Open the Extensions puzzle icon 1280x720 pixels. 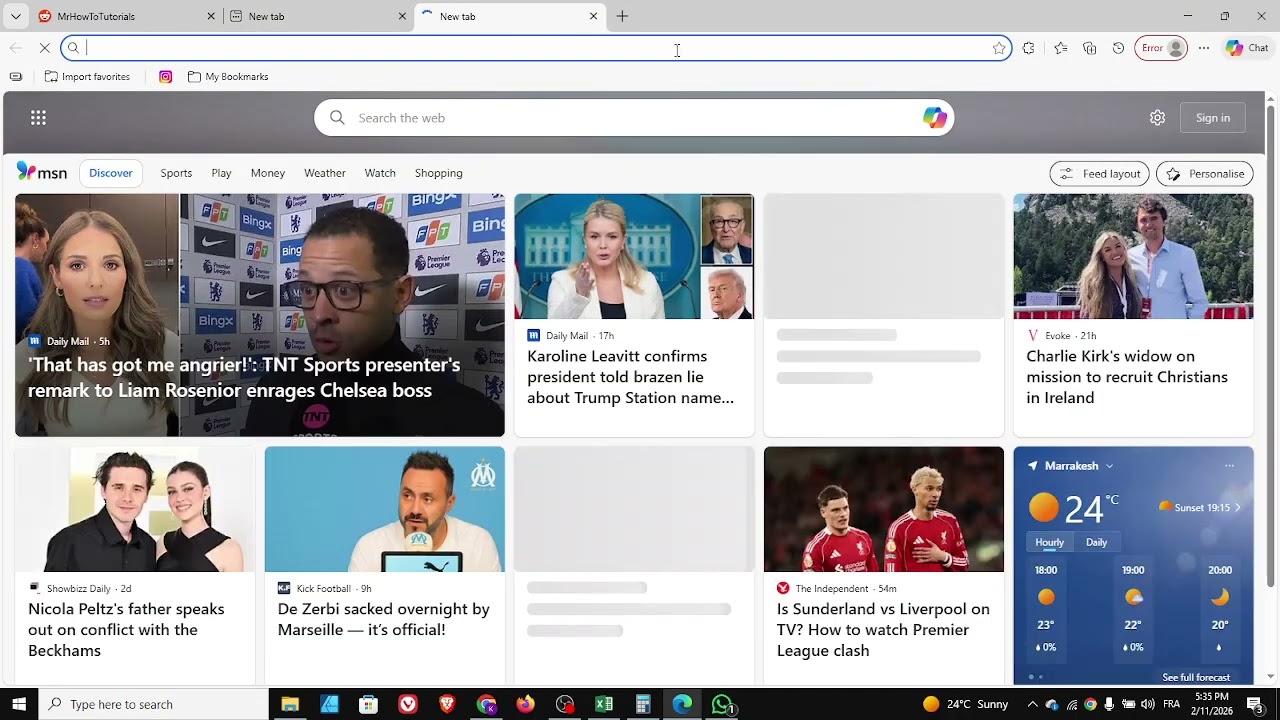pos(1028,48)
